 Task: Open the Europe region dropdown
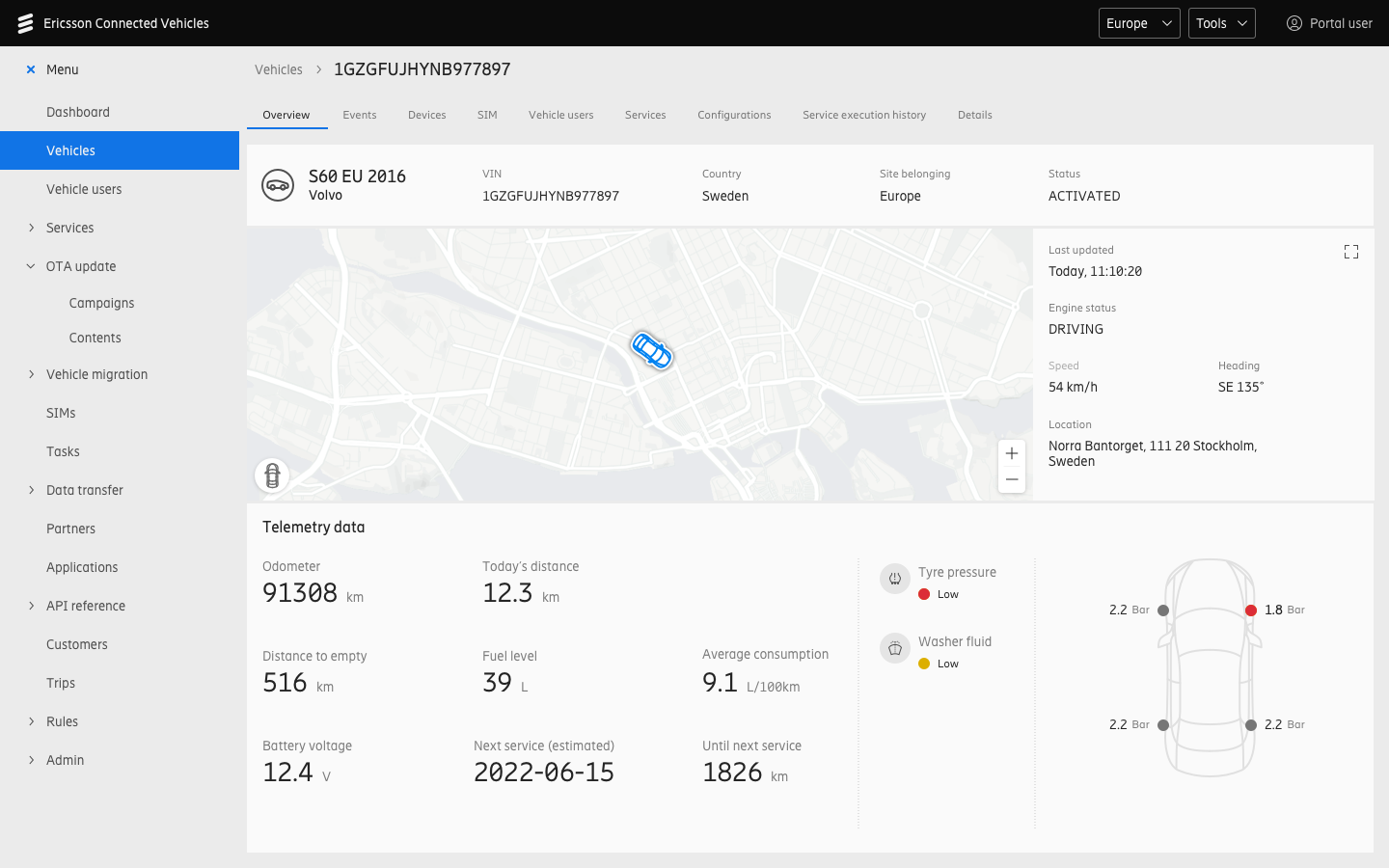(1138, 23)
